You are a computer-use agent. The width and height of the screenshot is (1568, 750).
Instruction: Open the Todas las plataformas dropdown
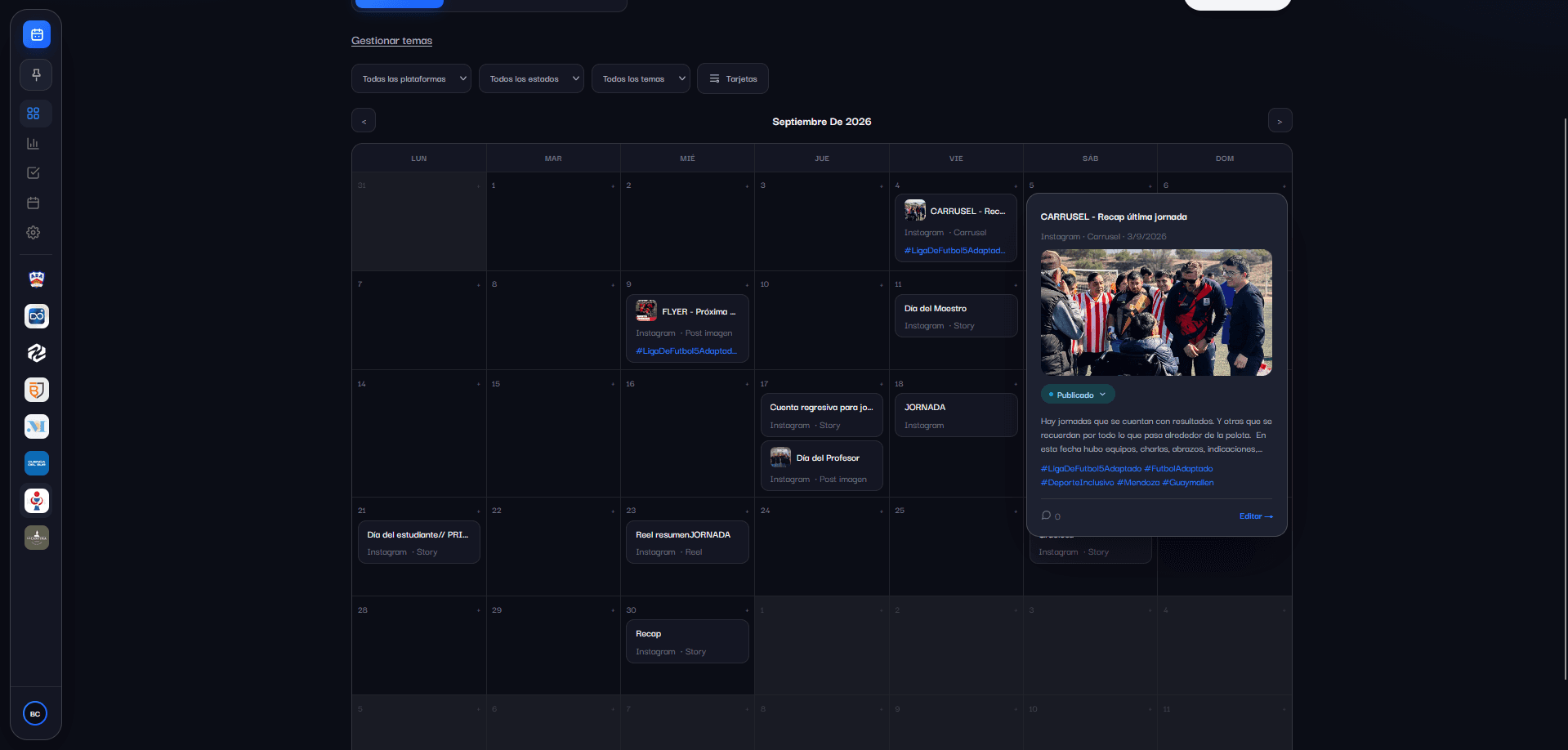pos(411,78)
